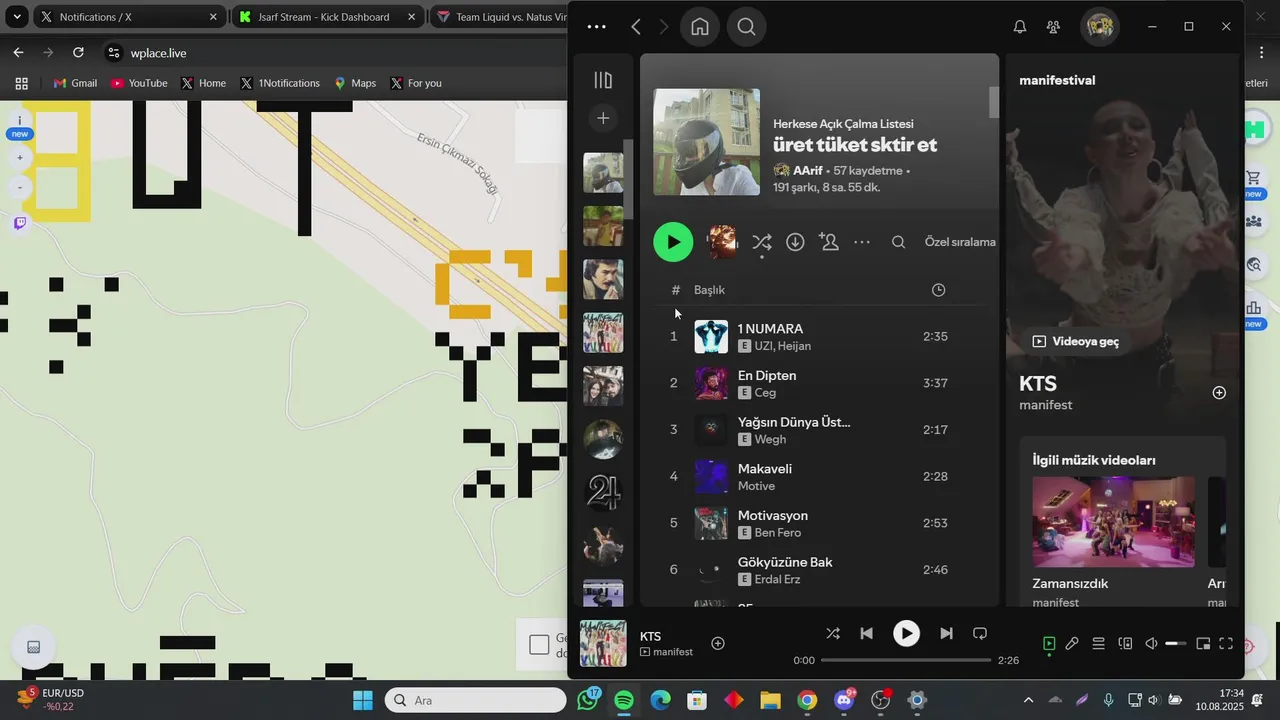Switch to 'Team Liquid vs. Natus' tab
Viewport: 1280px width, 720px height.
click(x=498, y=17)
